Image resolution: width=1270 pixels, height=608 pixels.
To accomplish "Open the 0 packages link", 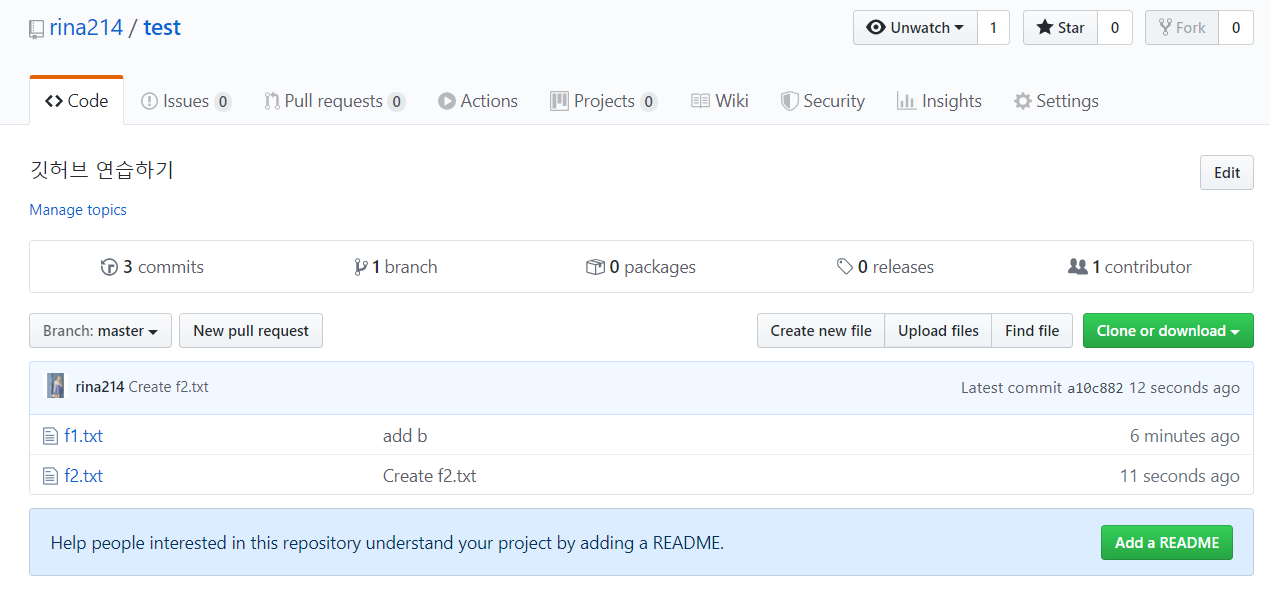I will pyautogui.click(x=641, y=267).
